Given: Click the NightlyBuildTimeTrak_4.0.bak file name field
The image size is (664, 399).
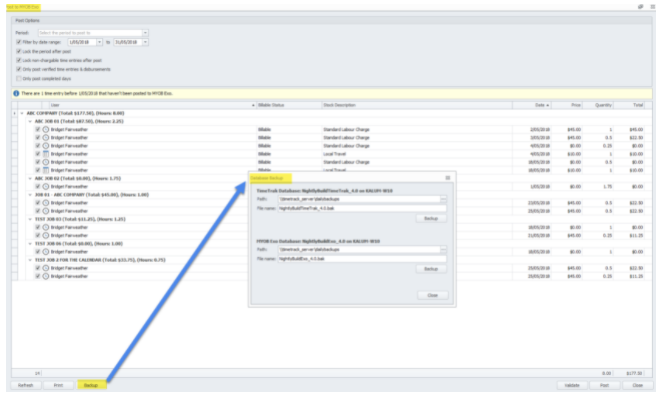Looking at the screenshot, I should 362,208.
